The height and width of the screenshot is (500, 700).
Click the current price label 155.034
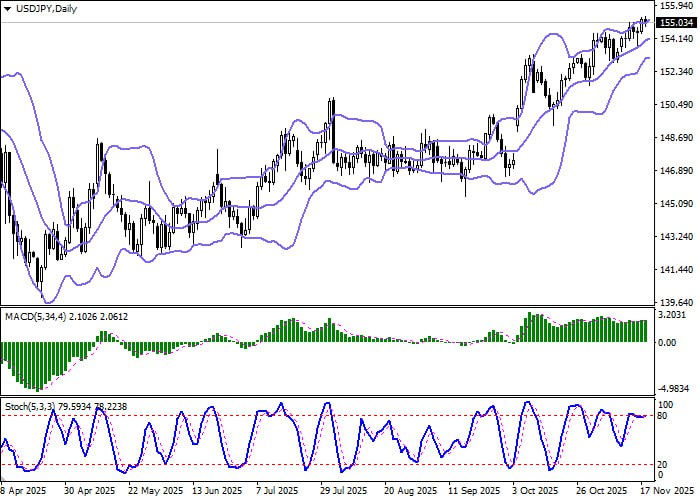pos(676,22)
